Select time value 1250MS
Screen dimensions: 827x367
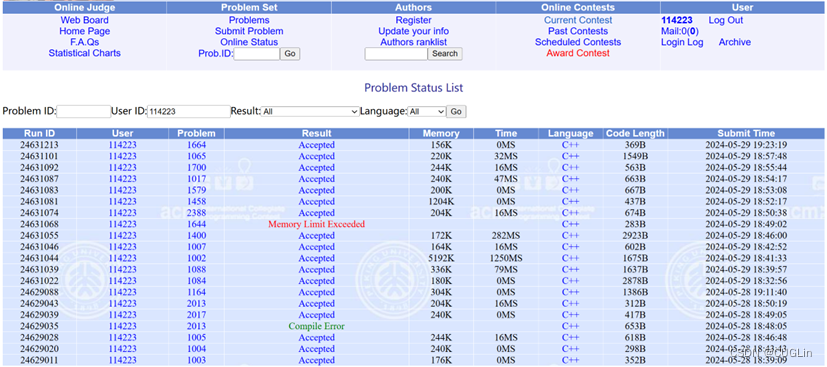coord(505,258)
